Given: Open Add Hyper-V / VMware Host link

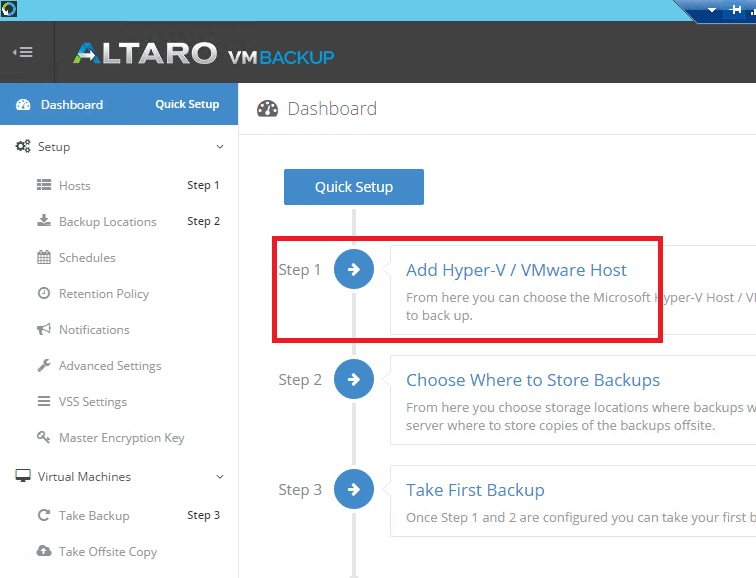Looking at the screenshot, I should point(516,270).
